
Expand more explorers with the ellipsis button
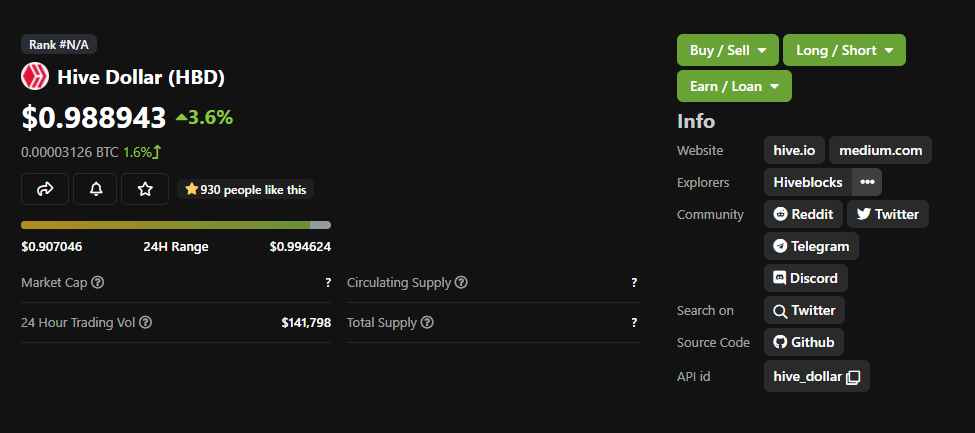coord(867,182)
